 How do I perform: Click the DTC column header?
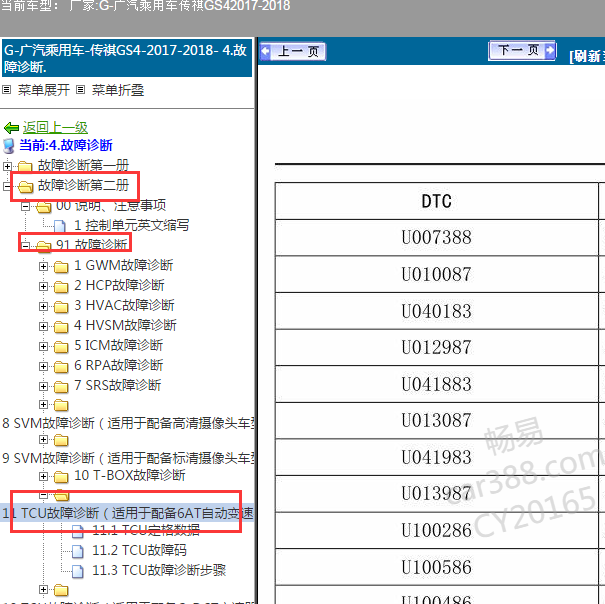(x=436, y=201)
